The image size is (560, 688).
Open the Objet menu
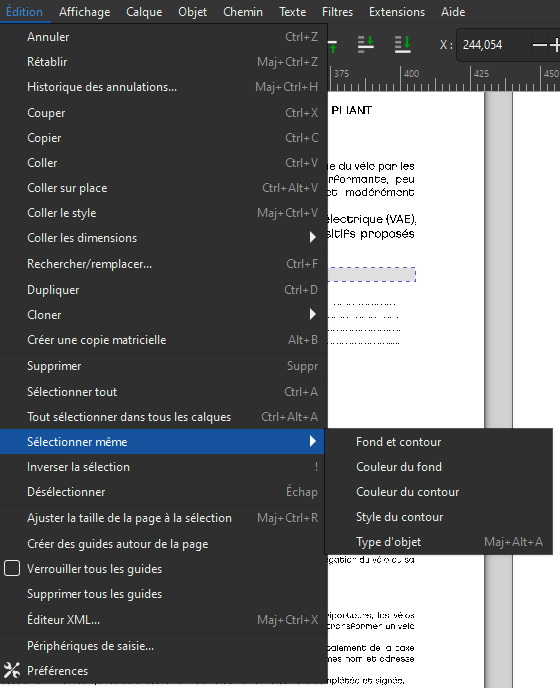[192, 12]
